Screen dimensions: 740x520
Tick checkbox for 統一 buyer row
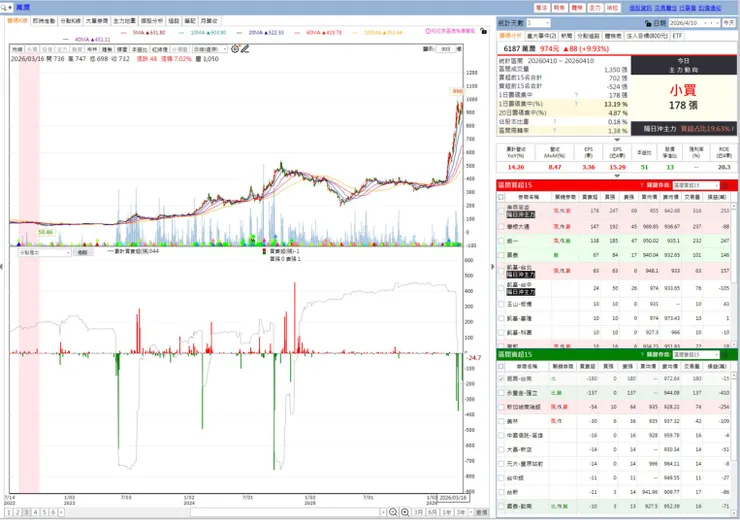(501, 241)
